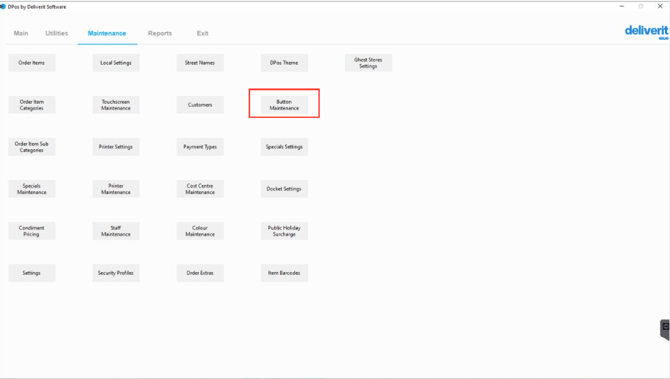The width and height of the screenshot is (670, 379).
Task: Minimize the DPos window
Action: tap(622, 6)
